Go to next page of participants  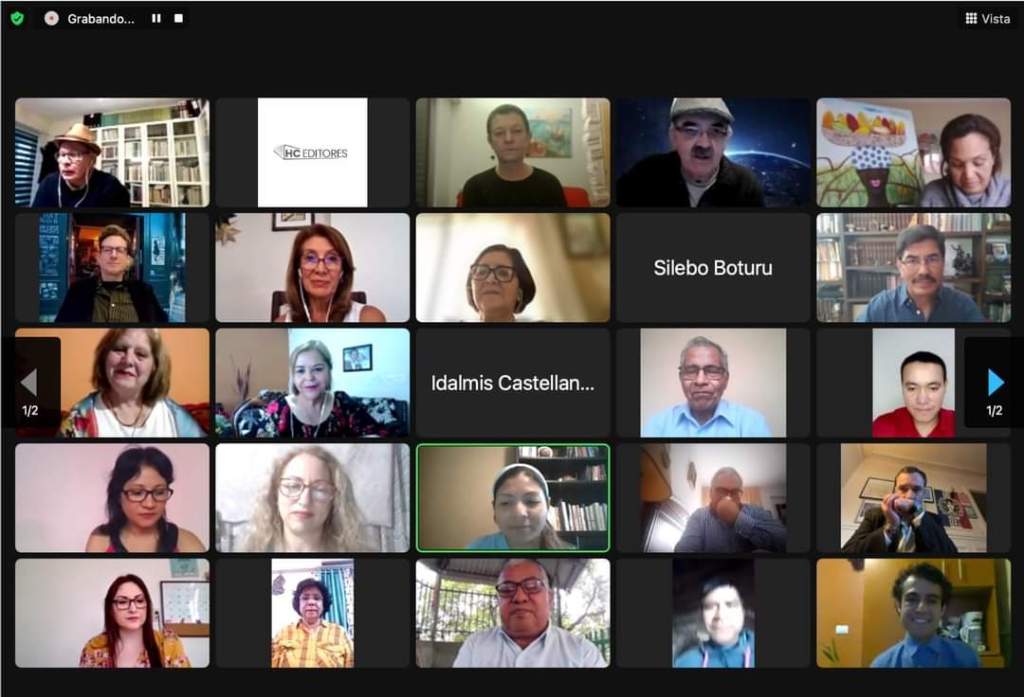coord(994,382)
